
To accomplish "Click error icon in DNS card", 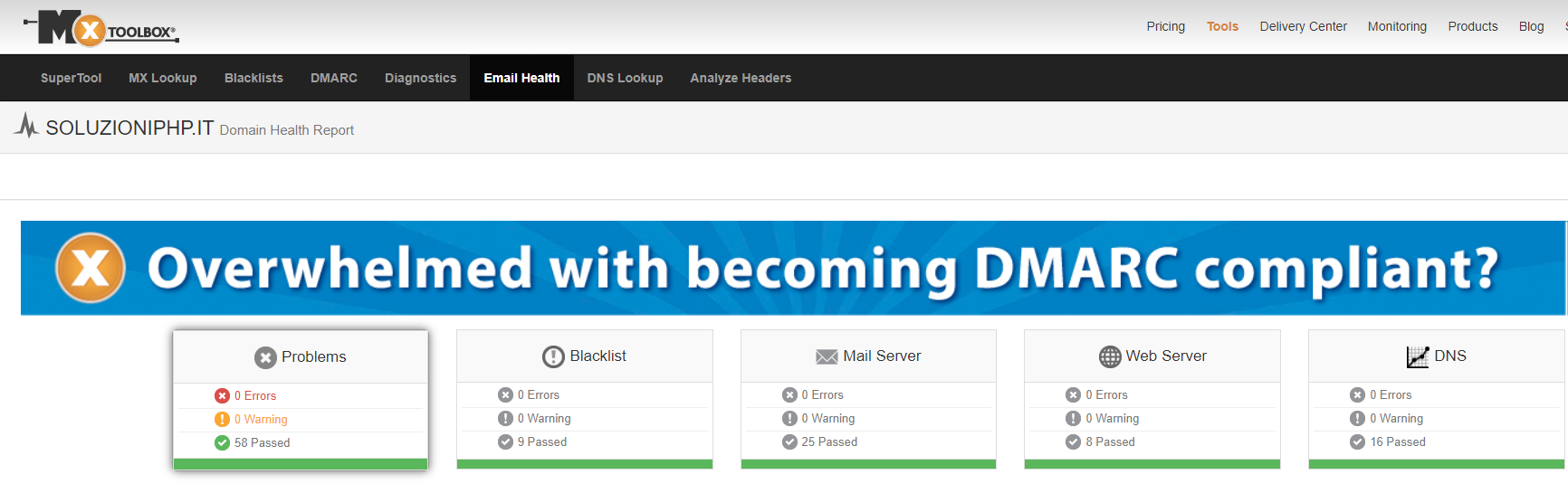I will point(1357,394).
